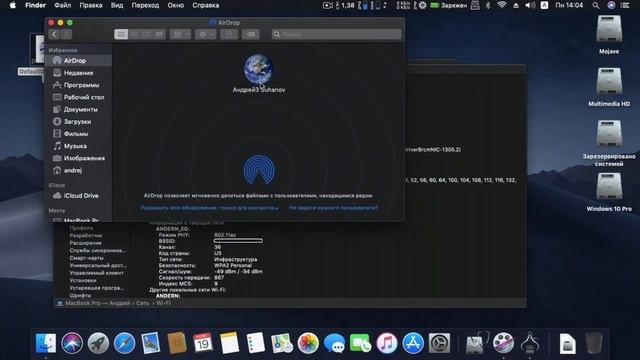Open the Apple menu
Screen dimensions: 640x360
(13, 5)
